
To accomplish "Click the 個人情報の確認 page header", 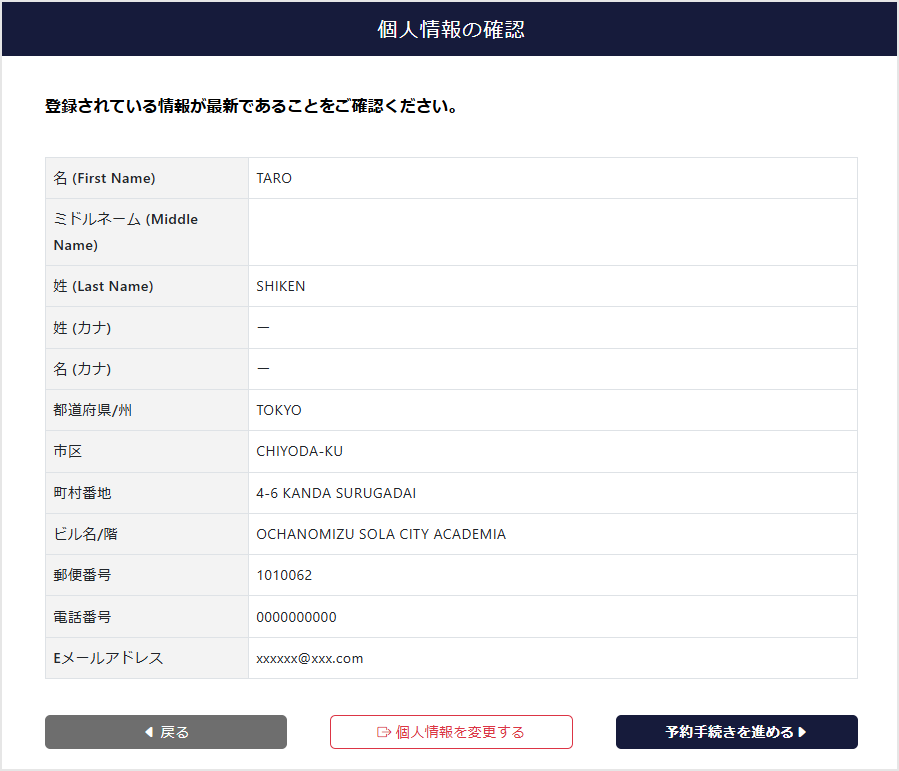I will pos(450,29).
